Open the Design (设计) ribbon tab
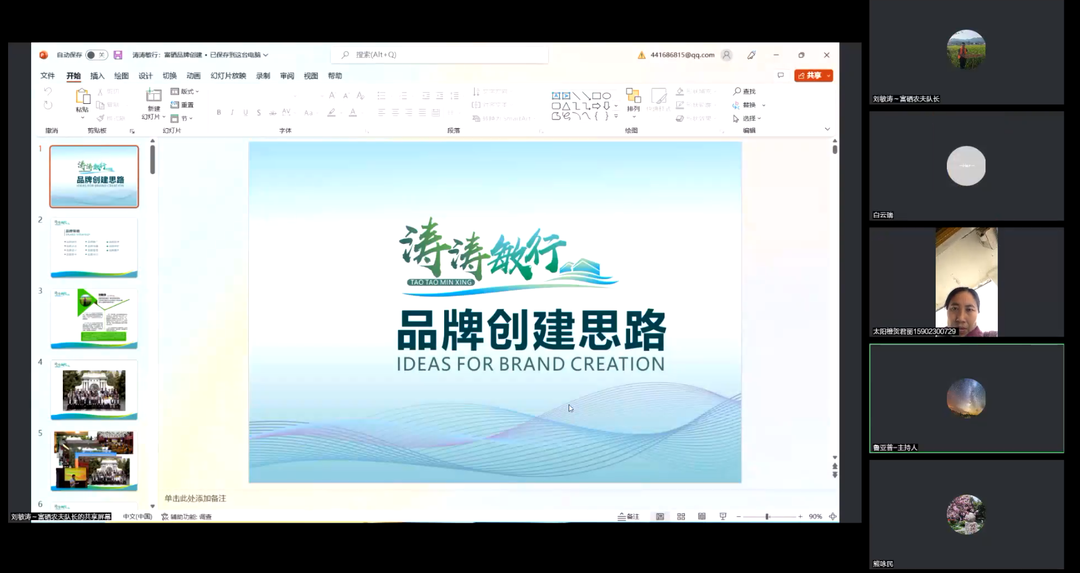1080x573 pixels. pos(145,76)
